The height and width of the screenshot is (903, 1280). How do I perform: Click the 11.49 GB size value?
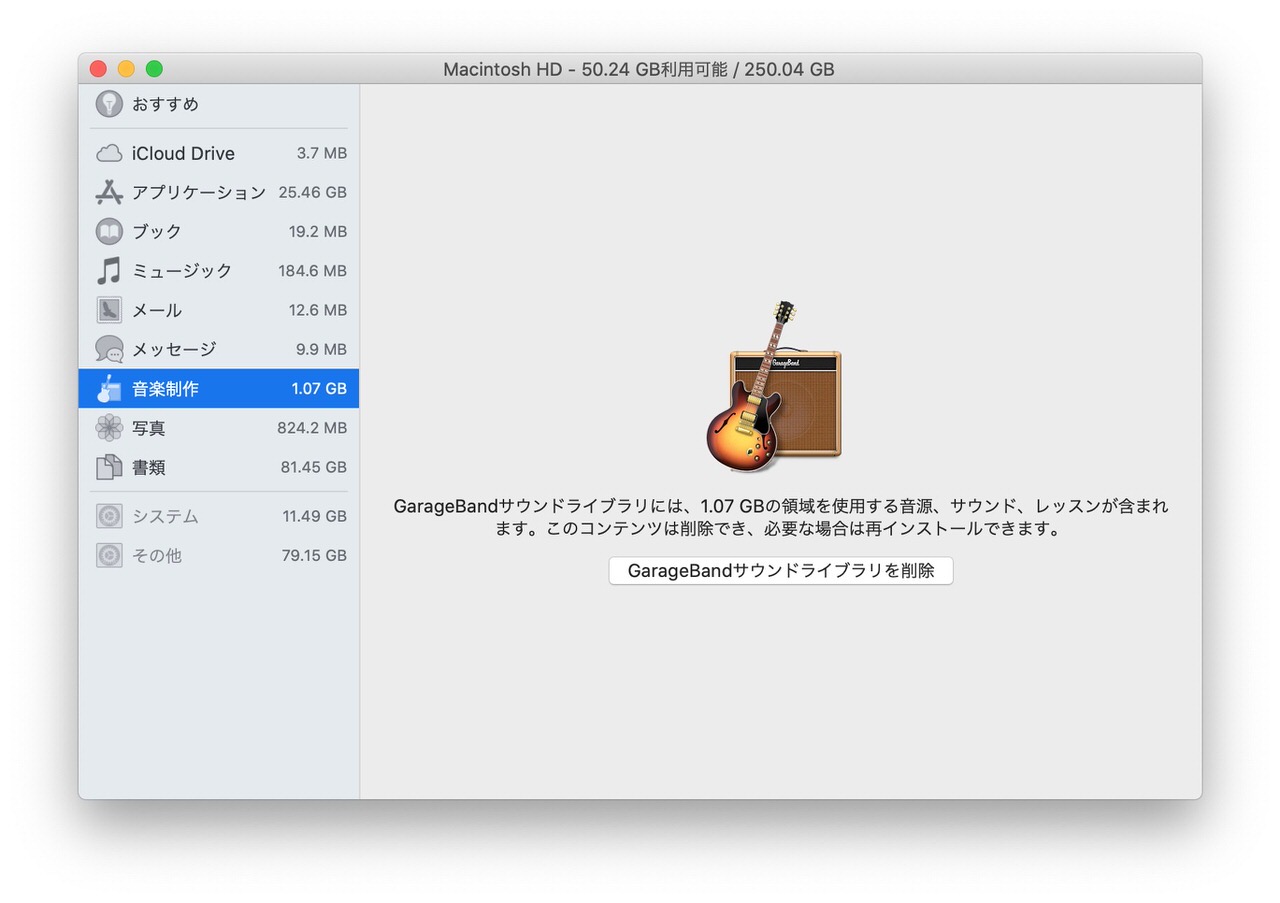[315, 516]
